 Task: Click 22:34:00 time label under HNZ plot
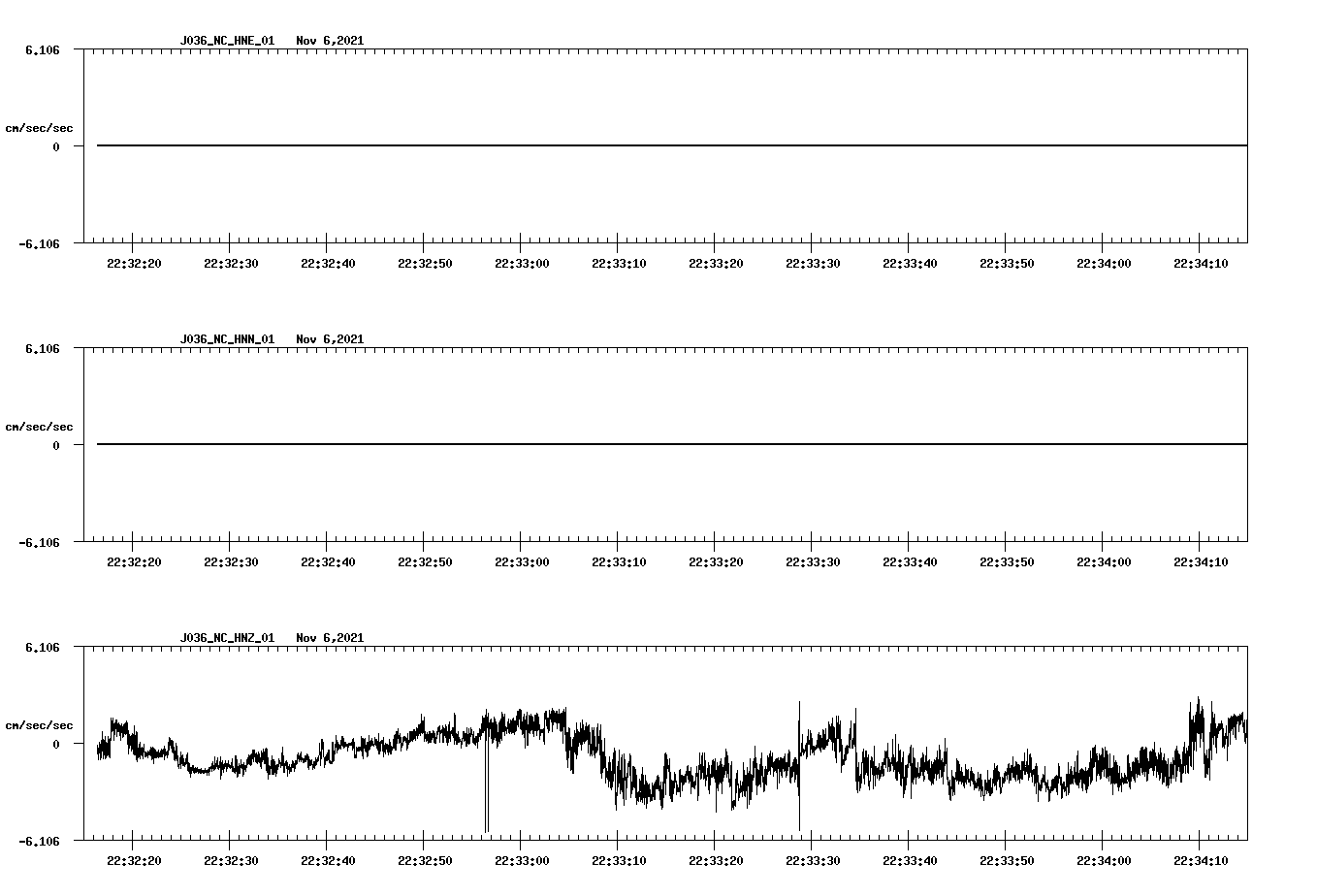point(1104,861)
